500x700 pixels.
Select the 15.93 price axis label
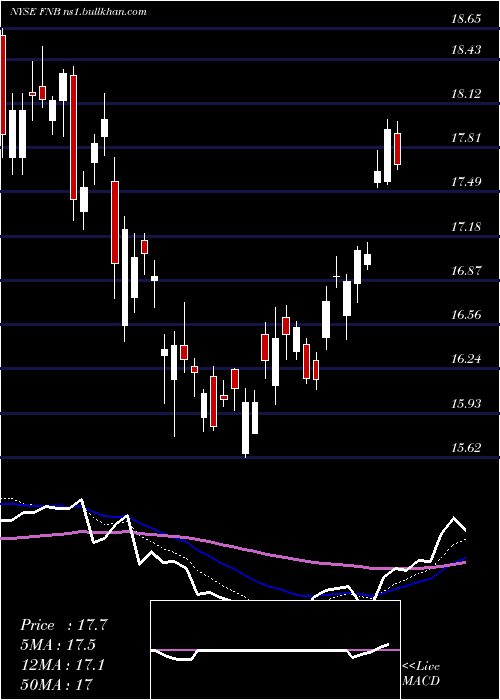(x=466, y=404)
